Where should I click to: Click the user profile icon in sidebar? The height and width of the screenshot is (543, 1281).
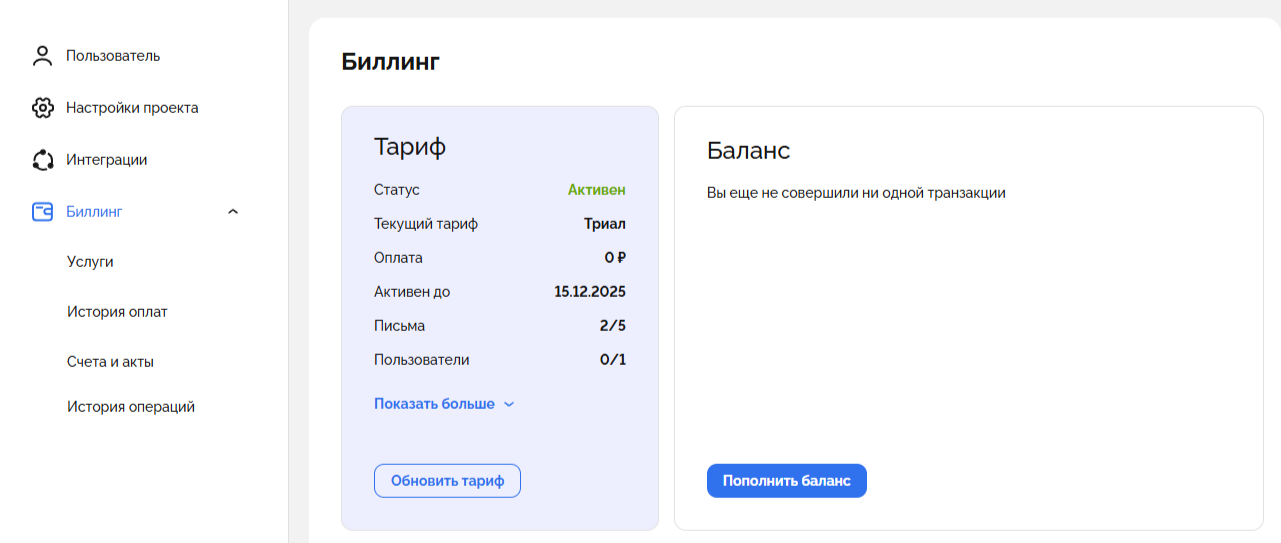pos(42,56)
